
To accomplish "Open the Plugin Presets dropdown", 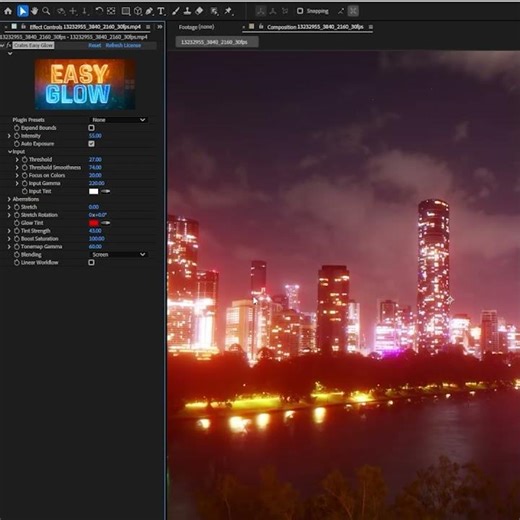I will [x=119, y=120].
